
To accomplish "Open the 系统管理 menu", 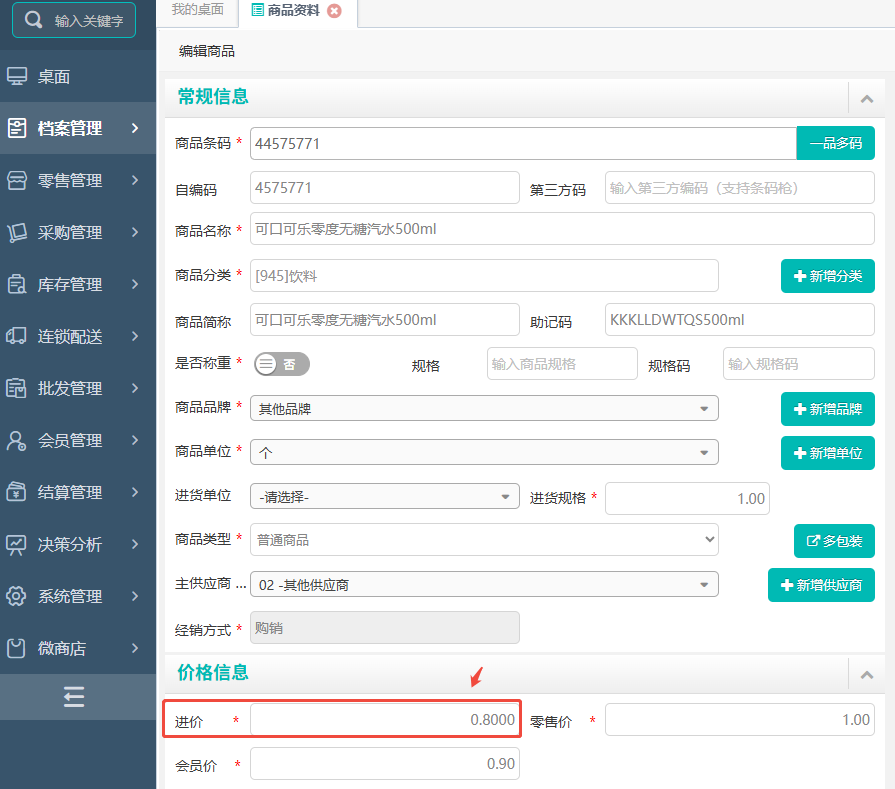I will click(78, 596).
